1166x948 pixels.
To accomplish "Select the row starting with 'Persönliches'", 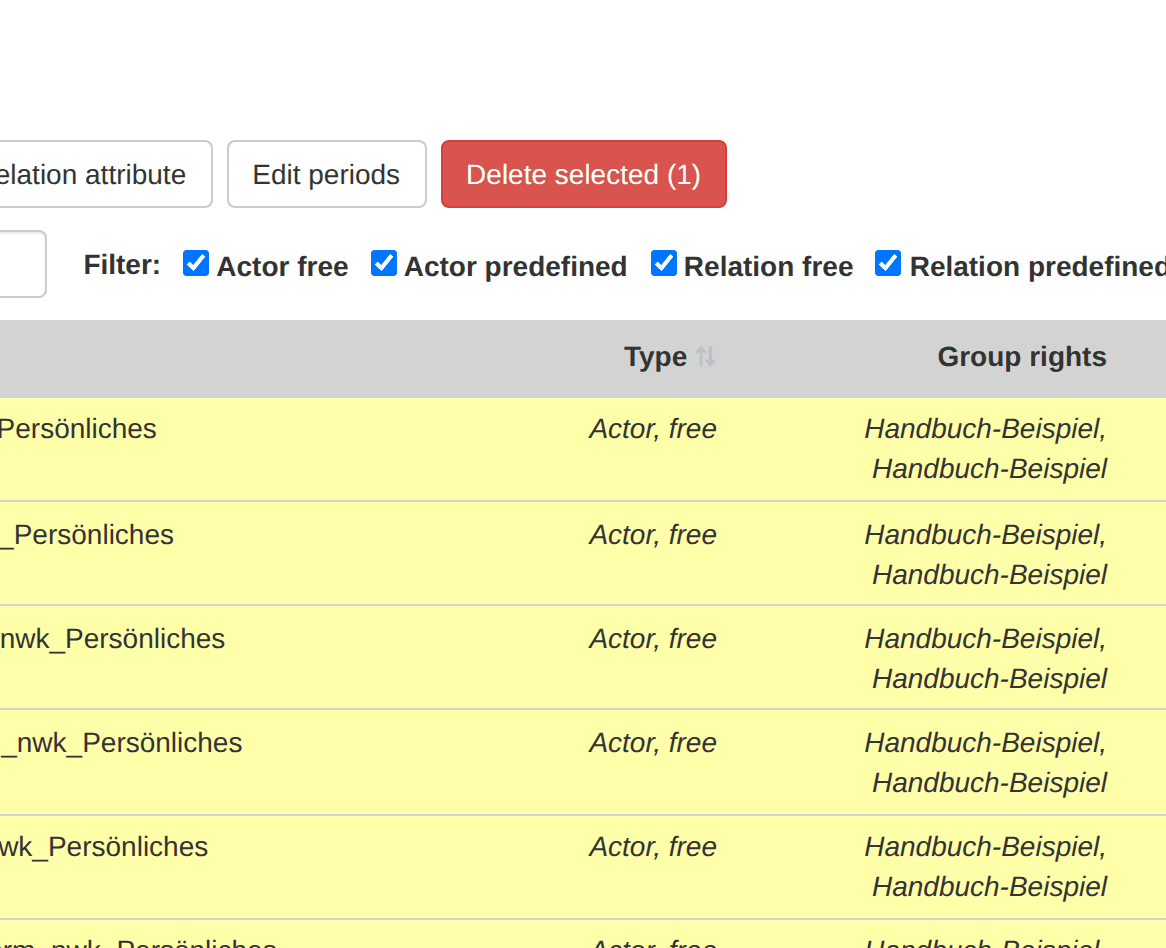I will [583, 450].
